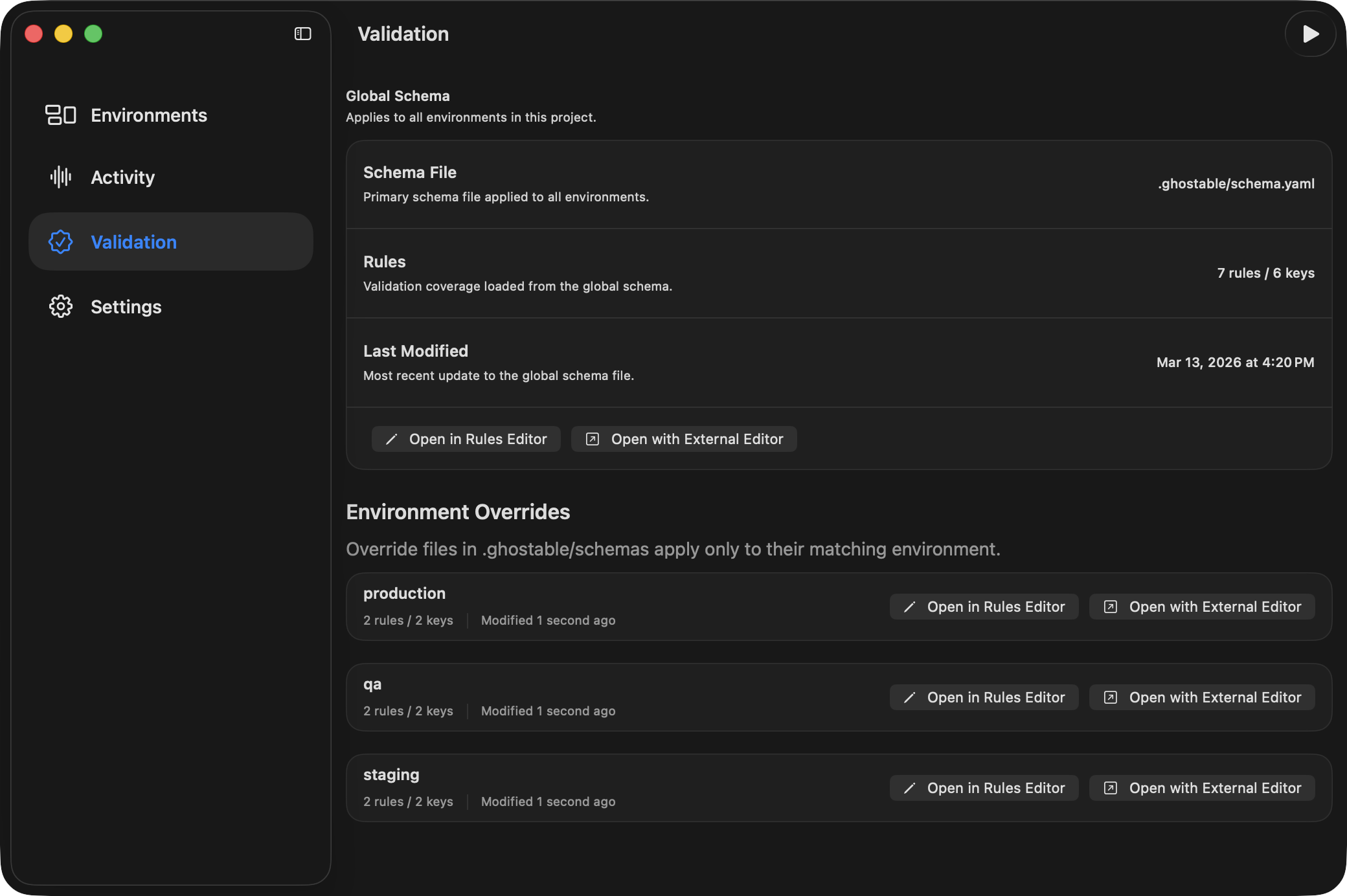Select the Validation shield icon
This screenshot has height=896, width=1347.
coord(61,241)
